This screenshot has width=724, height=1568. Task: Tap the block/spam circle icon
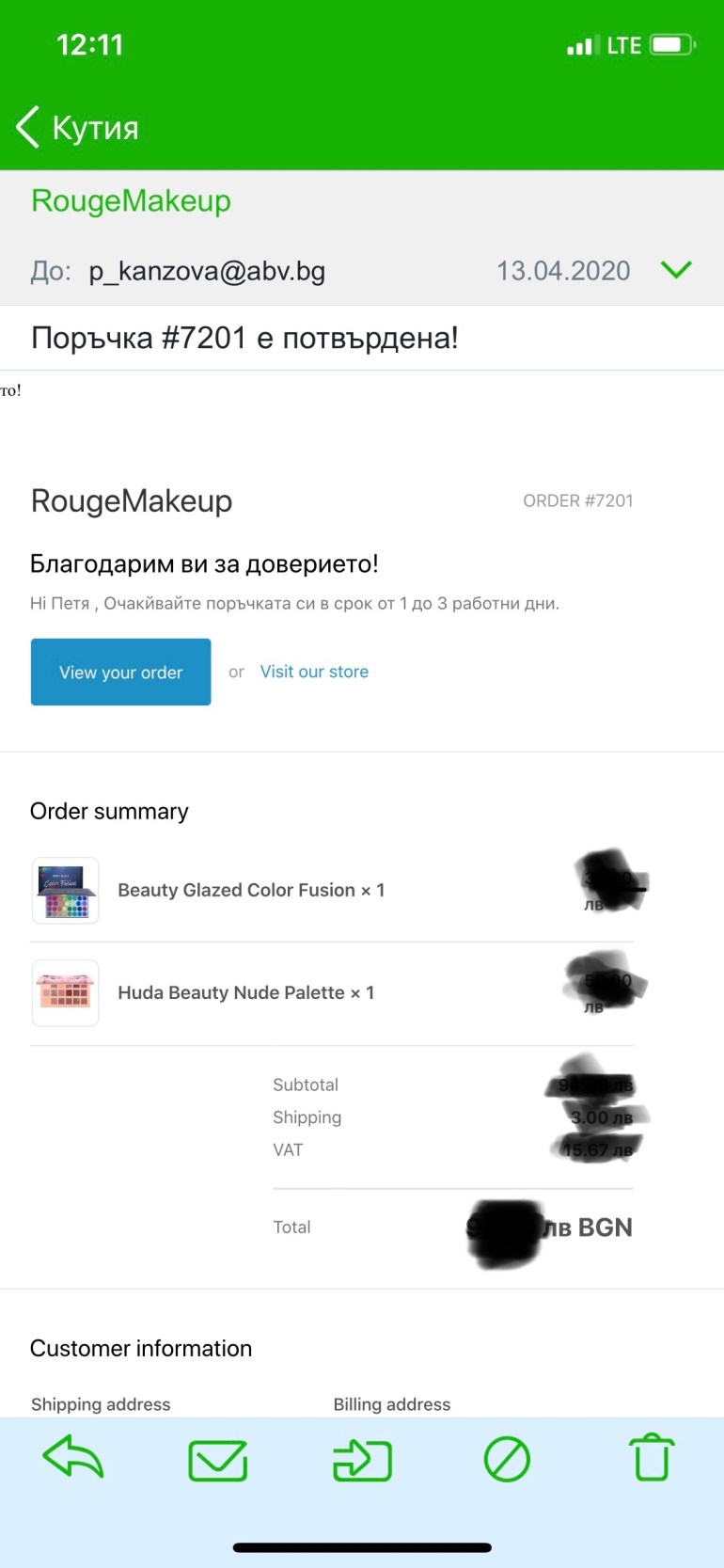coord(507,1460)
